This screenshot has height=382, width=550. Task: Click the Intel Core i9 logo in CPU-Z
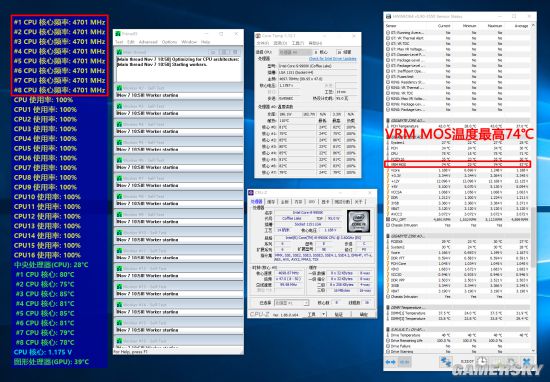coord(358,221)
